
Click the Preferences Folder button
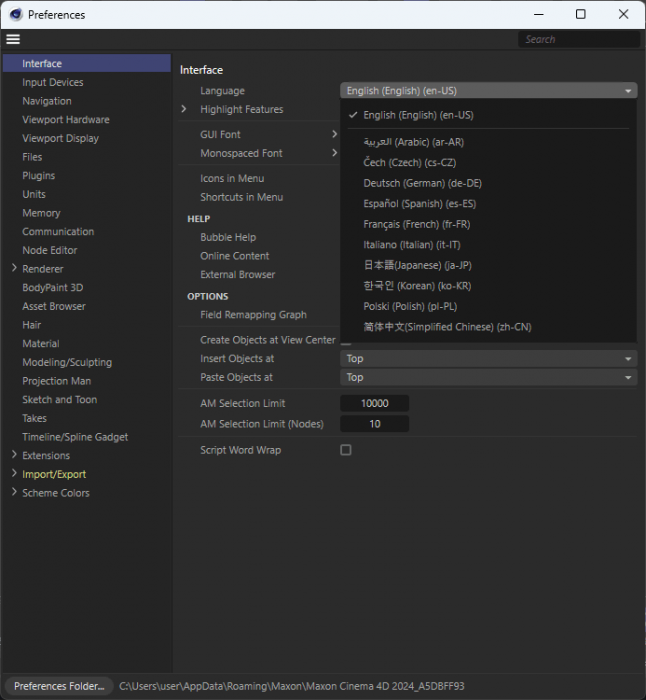(59, 686)
